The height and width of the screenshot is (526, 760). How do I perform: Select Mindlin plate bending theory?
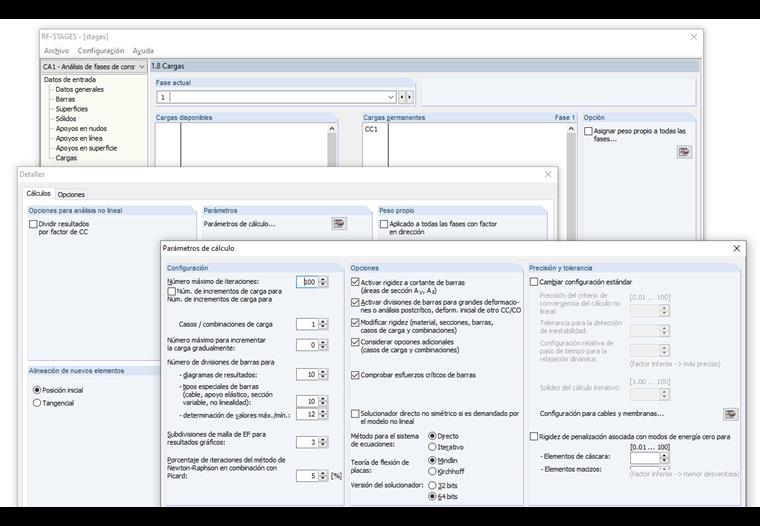pos(432,460)
